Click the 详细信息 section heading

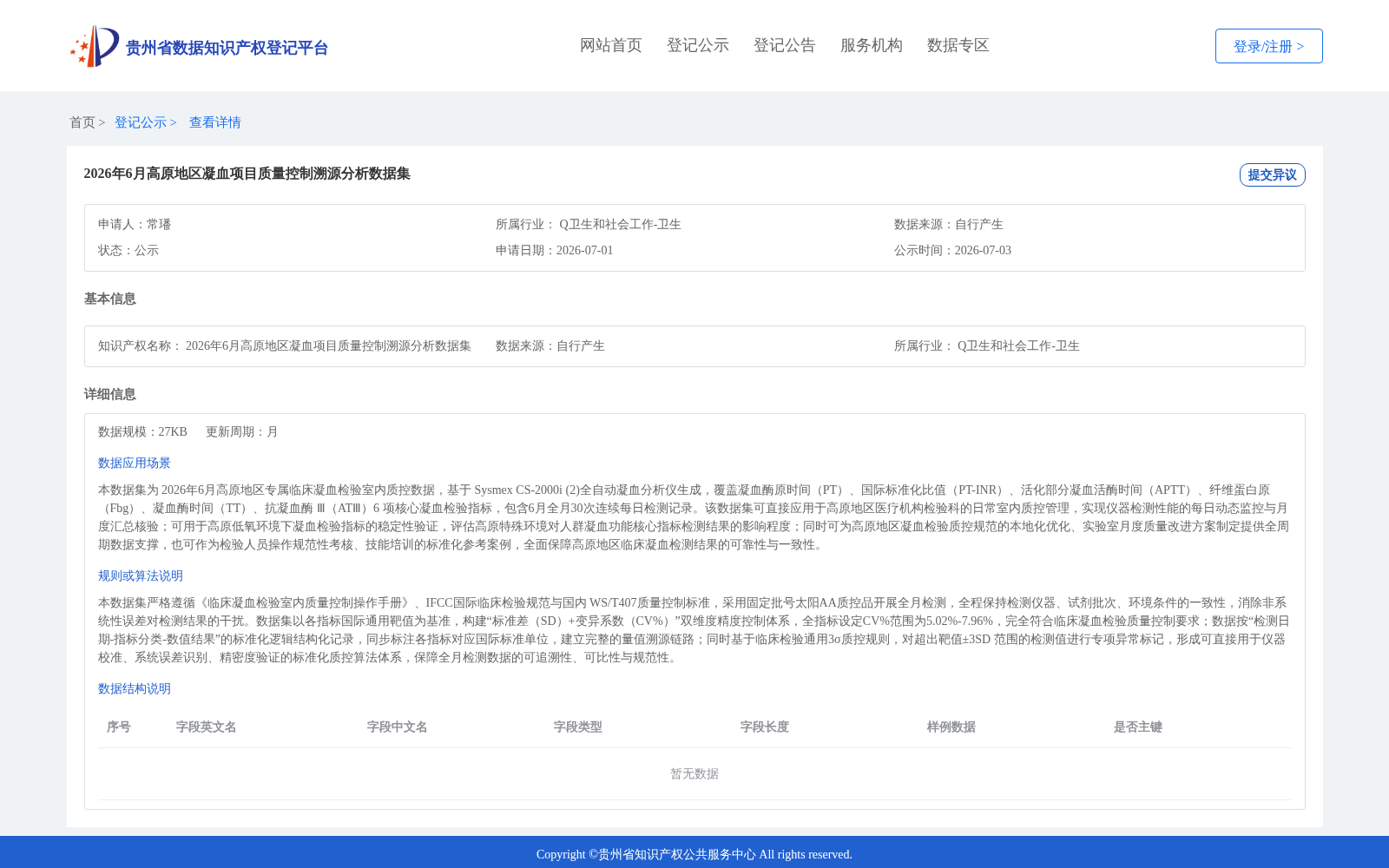(110, 394)
